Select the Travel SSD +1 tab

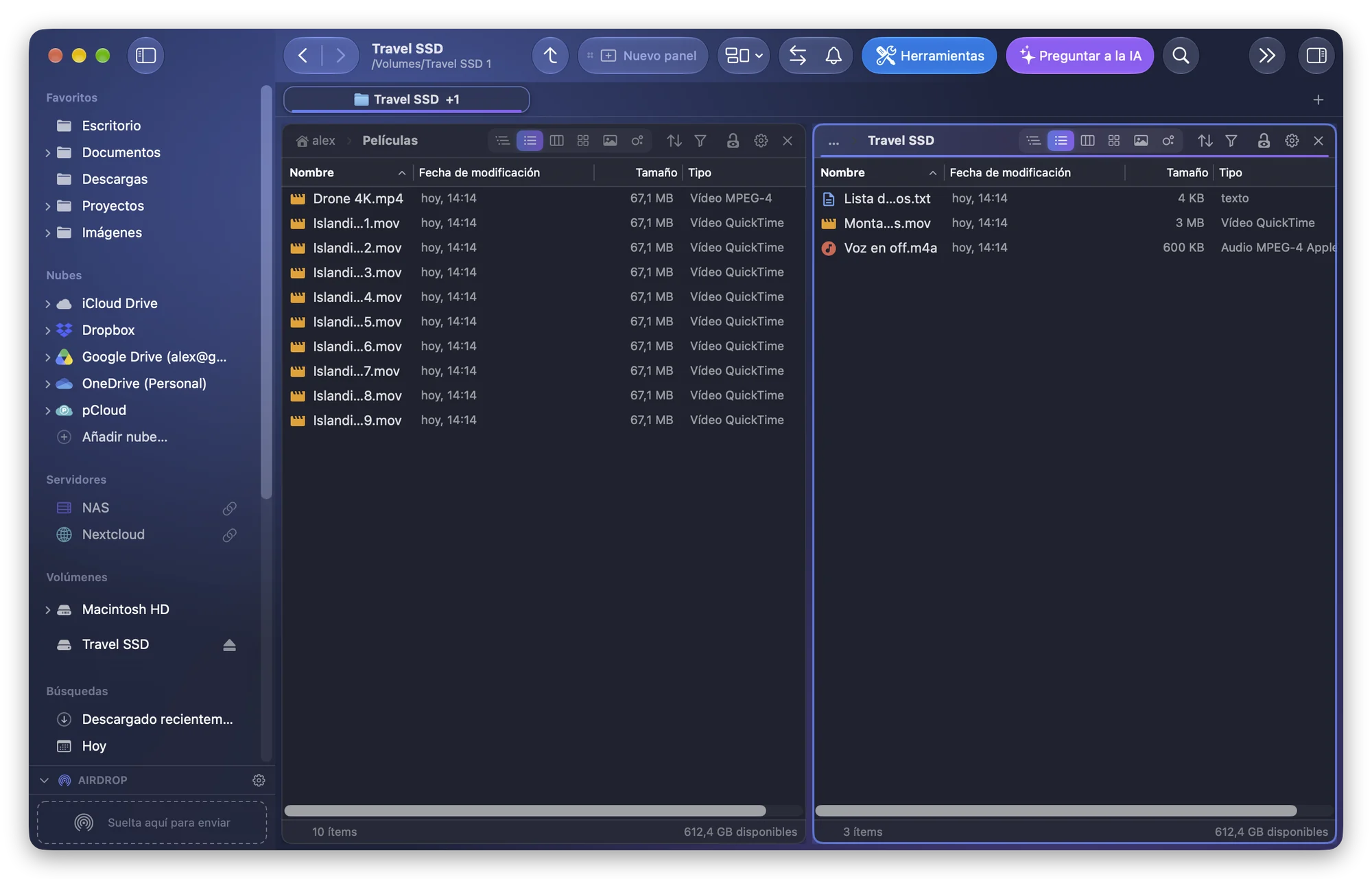pyautogui.click(x=406, y=99)
